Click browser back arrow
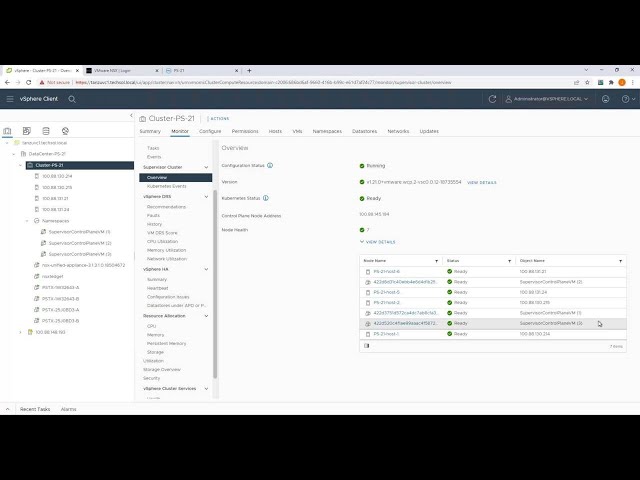The image size is (640, 480). tap(7, 82)
